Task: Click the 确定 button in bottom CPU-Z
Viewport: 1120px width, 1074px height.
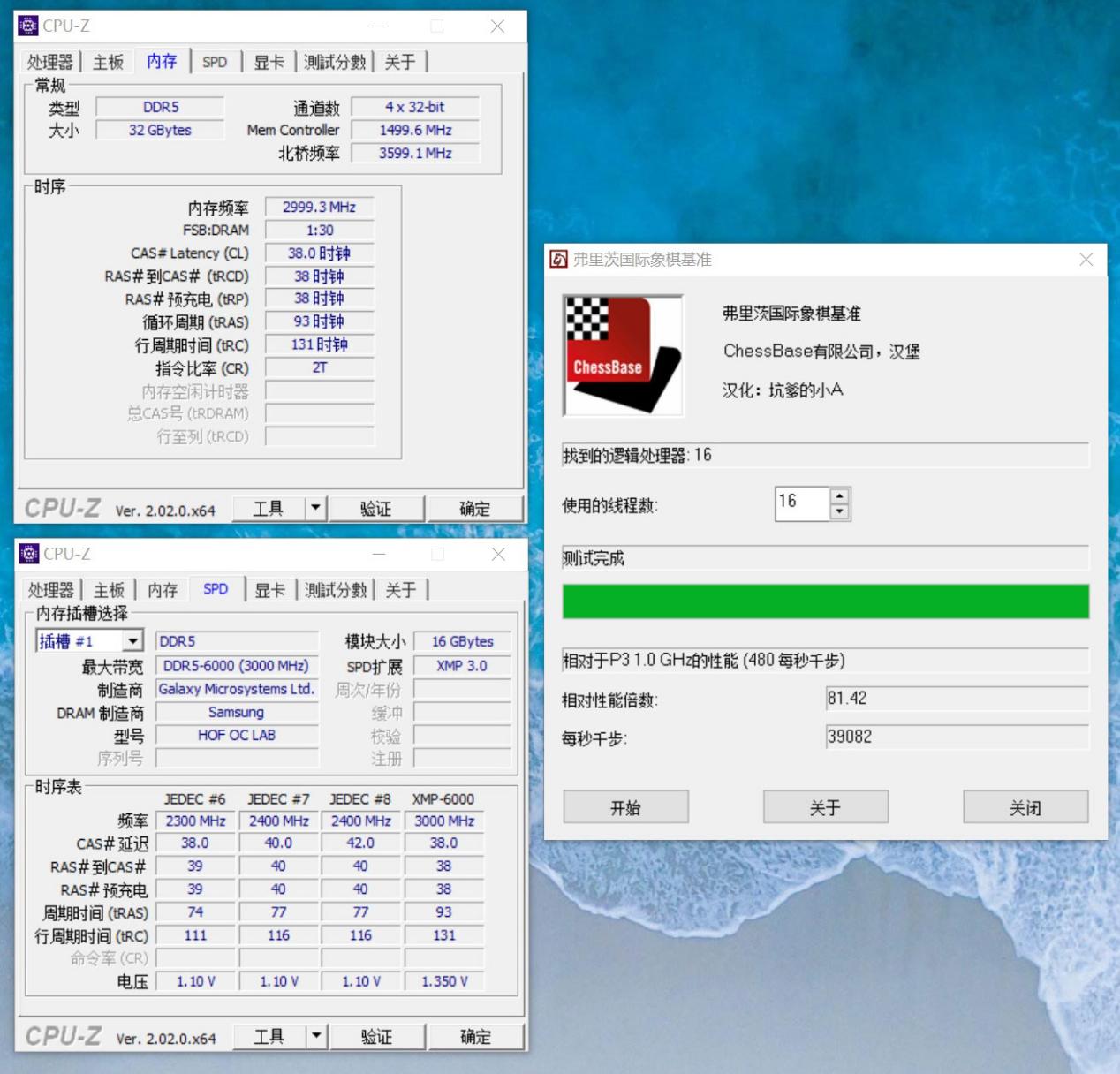Action: coord(476,1036)
